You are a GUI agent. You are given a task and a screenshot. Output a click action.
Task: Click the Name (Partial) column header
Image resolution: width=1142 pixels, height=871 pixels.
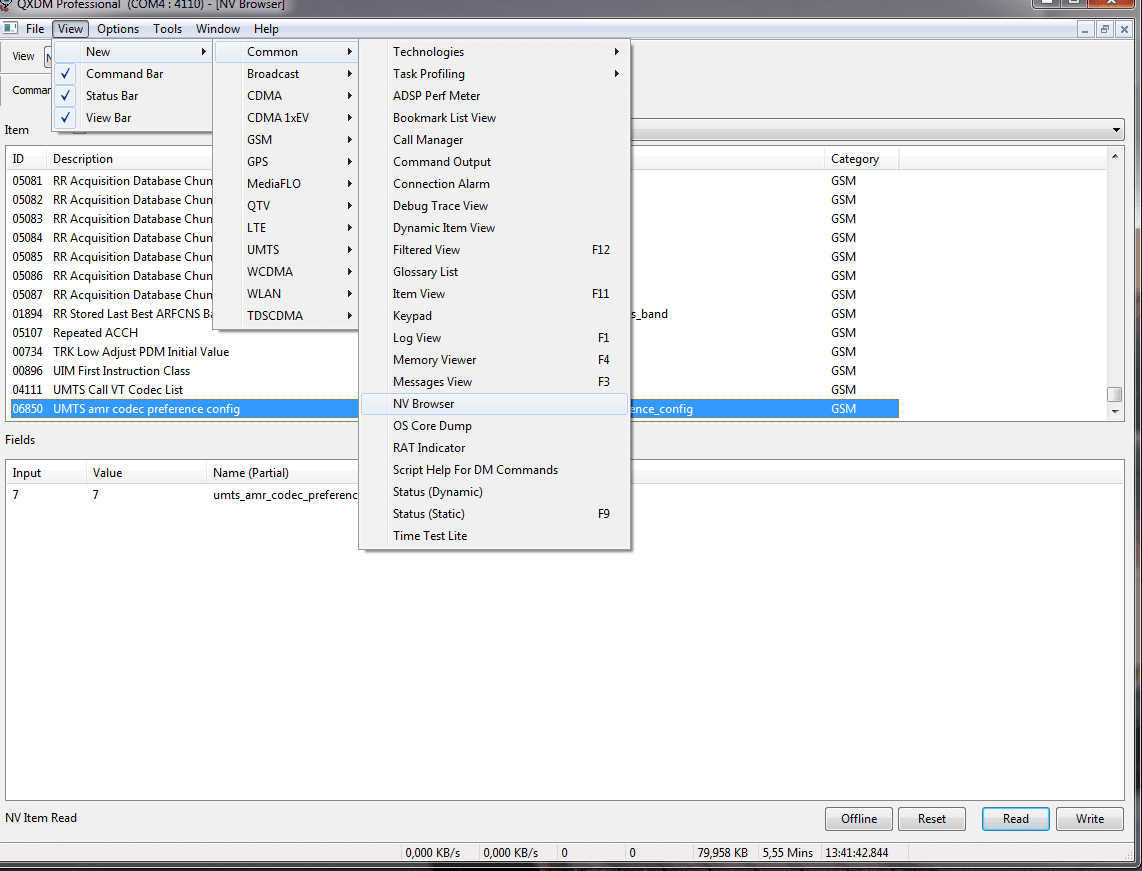[283, 473]
